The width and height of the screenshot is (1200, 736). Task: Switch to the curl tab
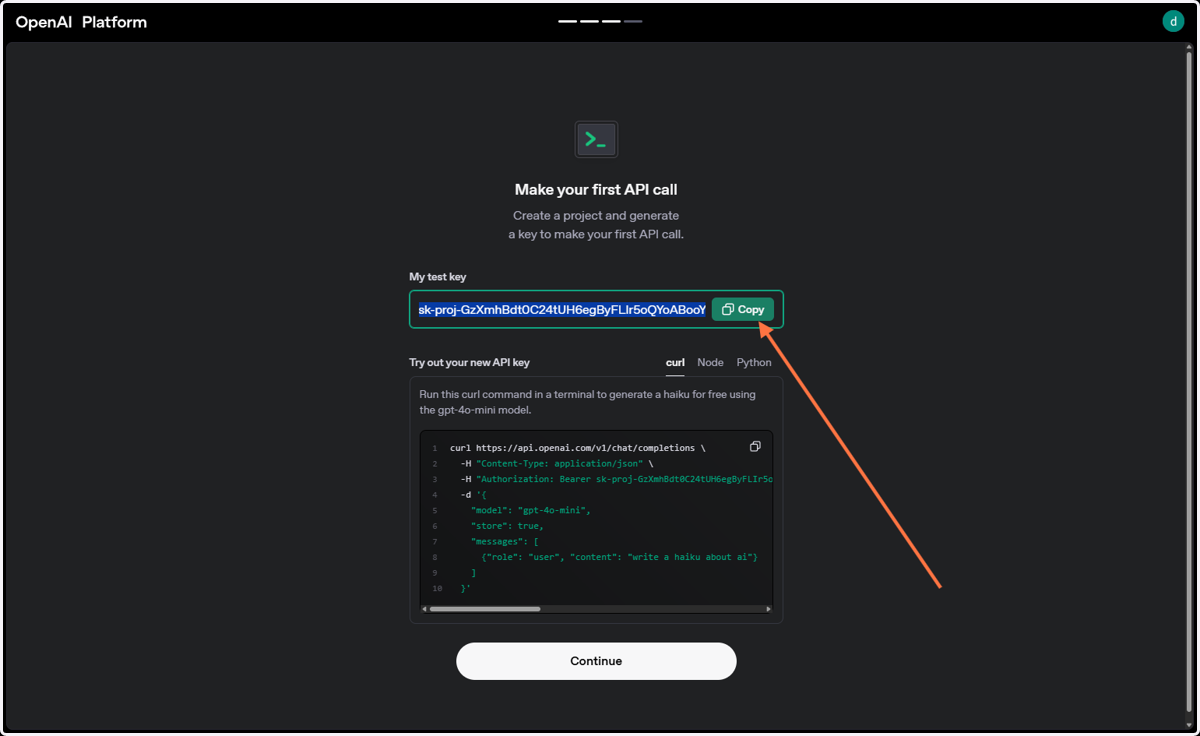tap(675, 362)
